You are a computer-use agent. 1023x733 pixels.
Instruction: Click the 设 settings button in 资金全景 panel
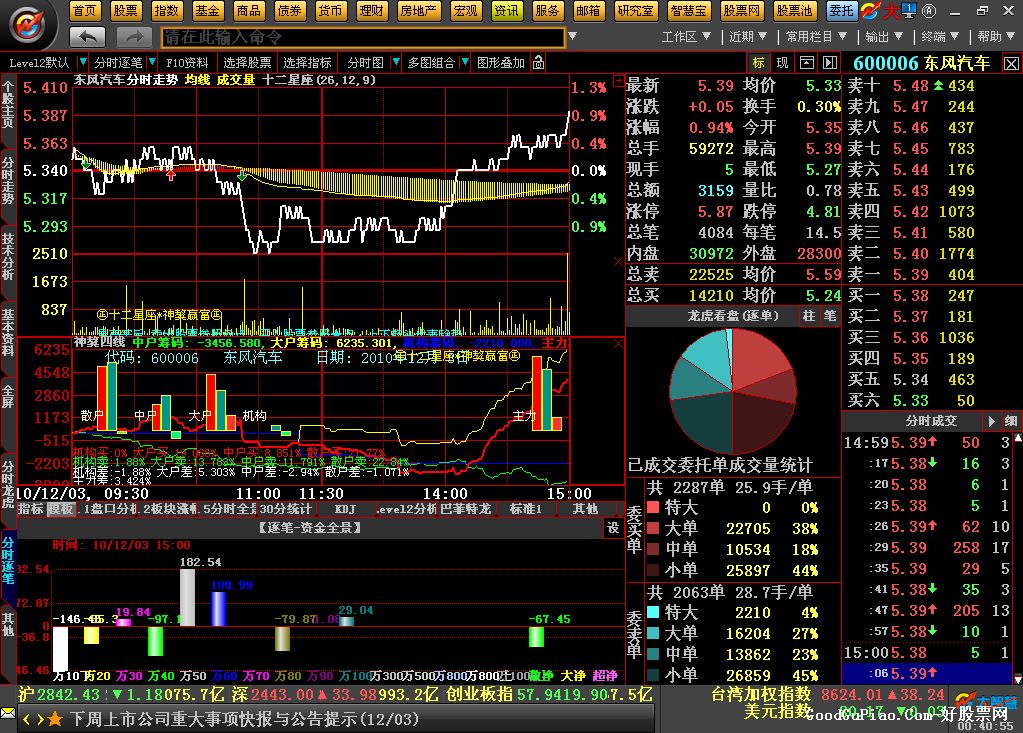pyautogui.click(x=613, y=528)
